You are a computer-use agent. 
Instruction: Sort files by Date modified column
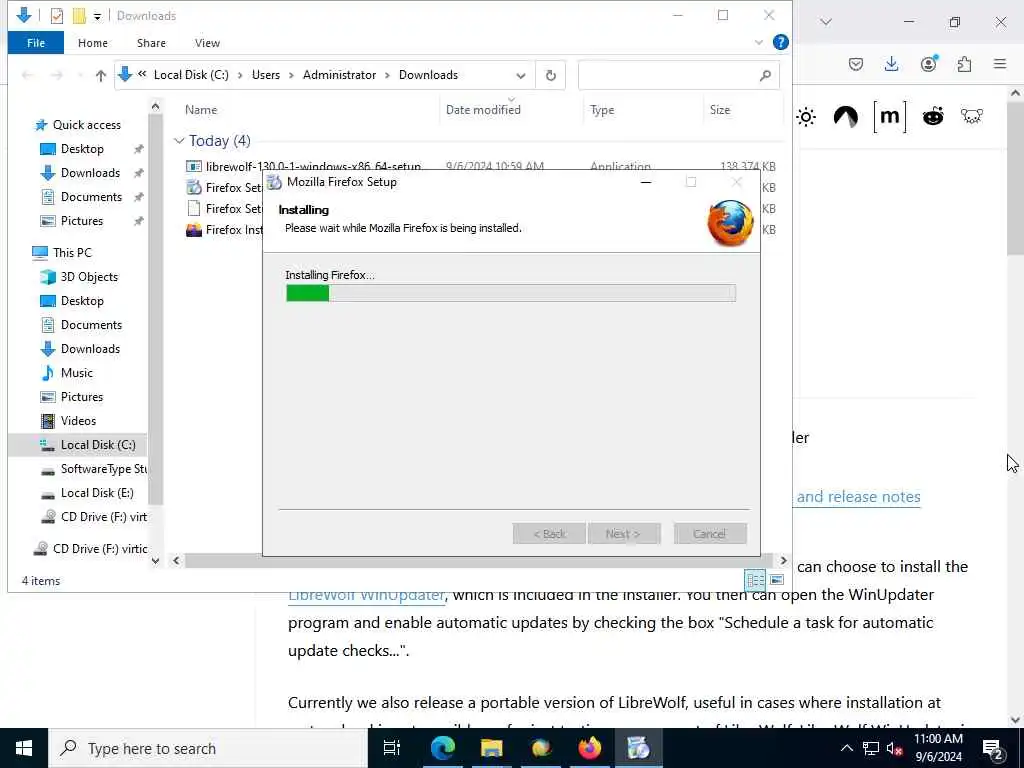pos(483,110)
